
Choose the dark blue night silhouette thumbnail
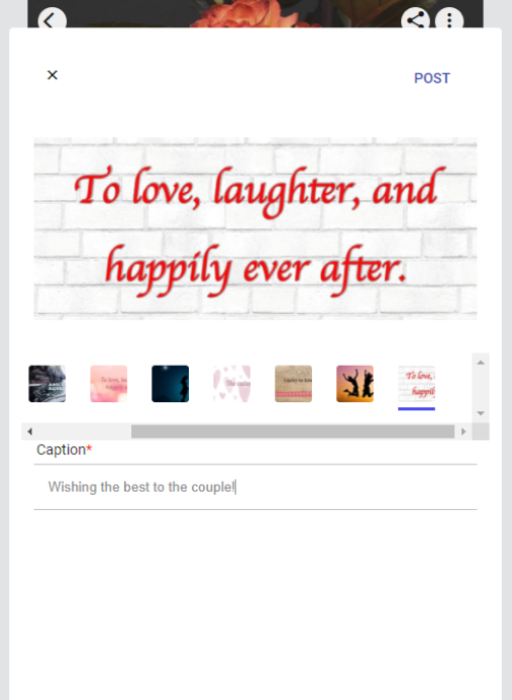pyautogui.click(x=170, y=383)
